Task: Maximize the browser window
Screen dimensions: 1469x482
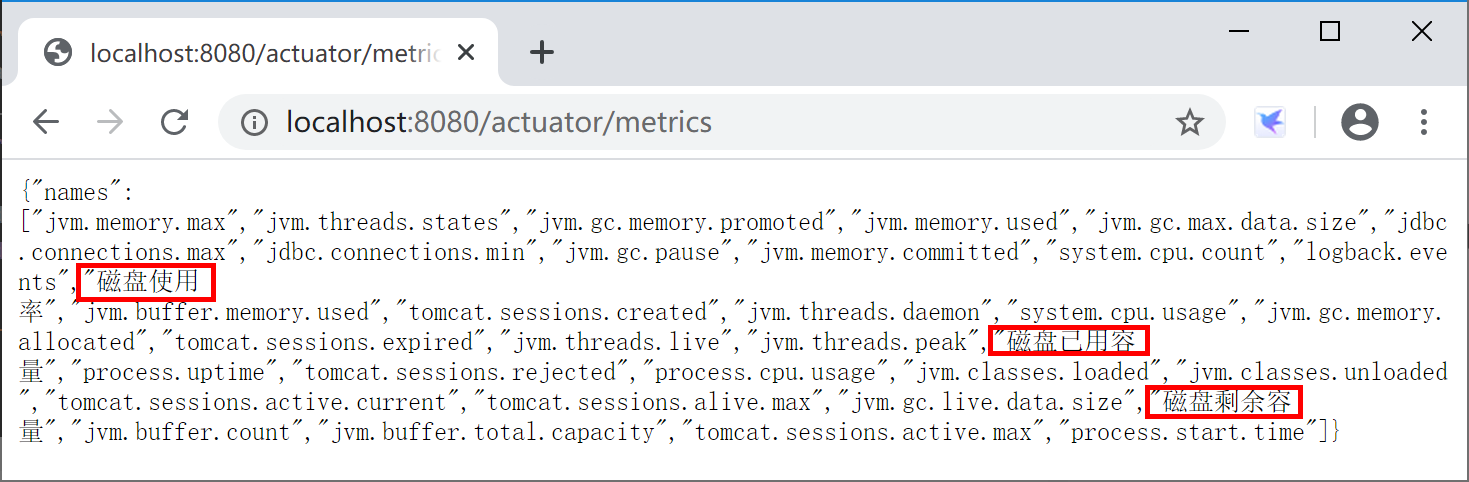Action: 1330,32
